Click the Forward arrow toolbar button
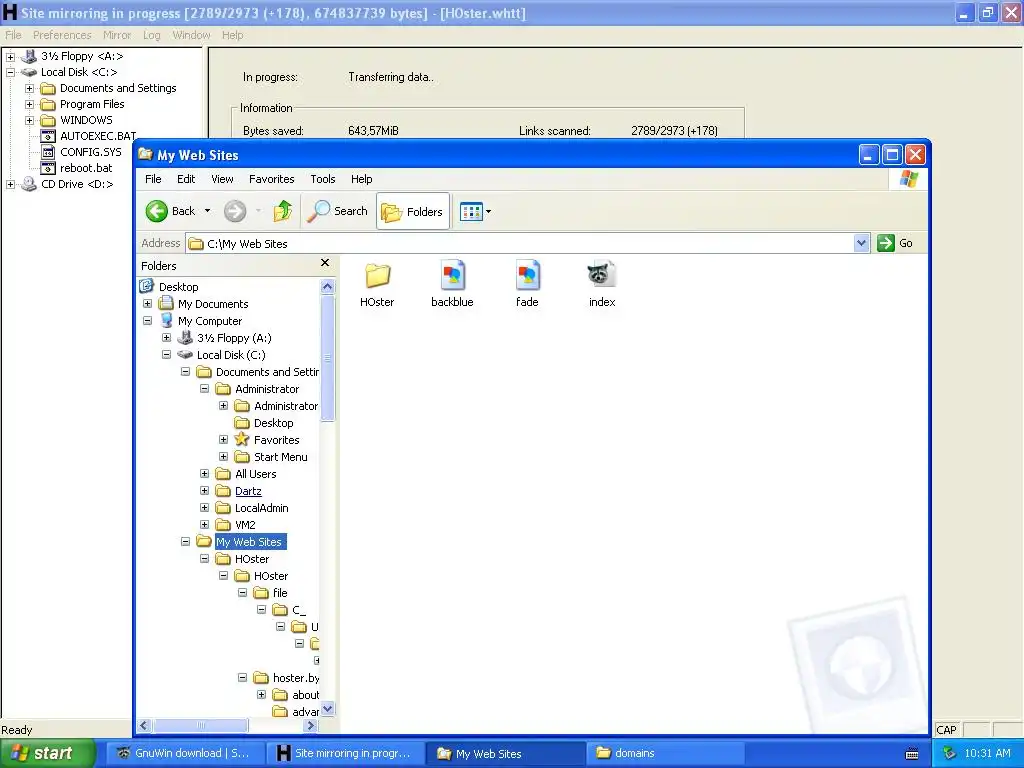Image resolution: width=1024 pixels, height=768 pixels. (235, 211)
